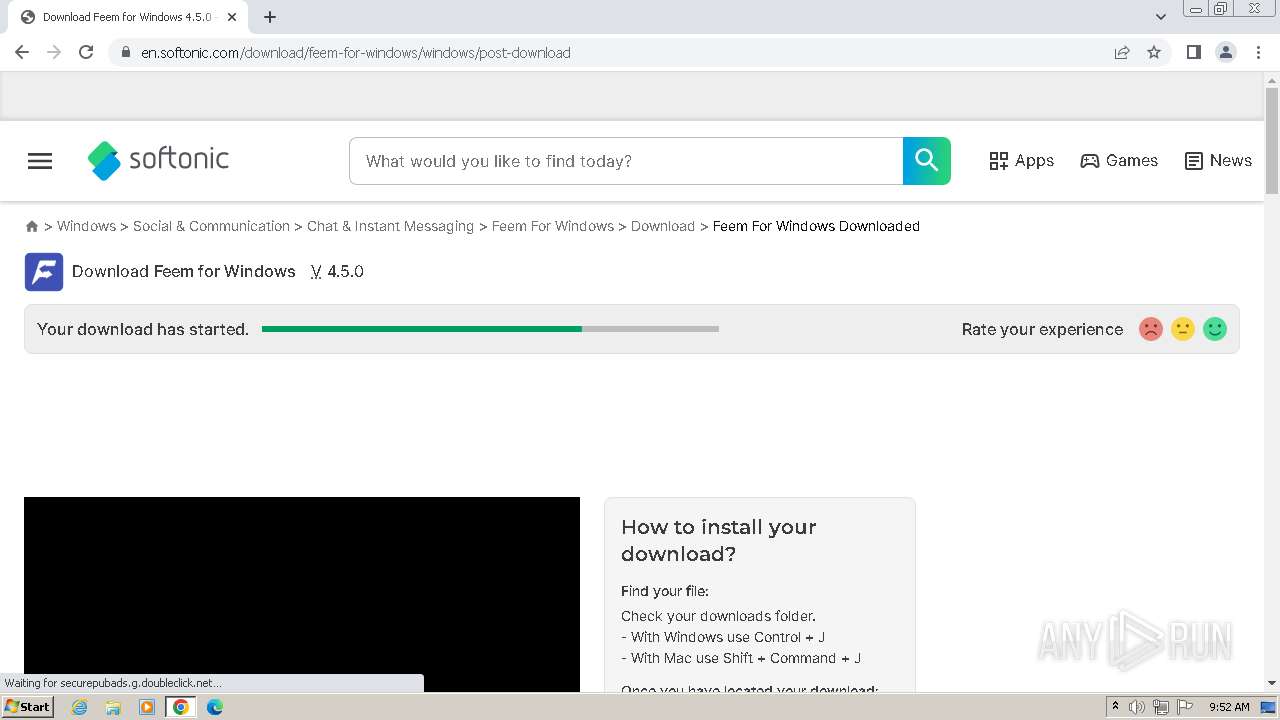Image resolution: width=1280 pixels, height=720 pixels.
Task: Open Chat & Instant Messaging breadcrumb
Action: (390, 226)
